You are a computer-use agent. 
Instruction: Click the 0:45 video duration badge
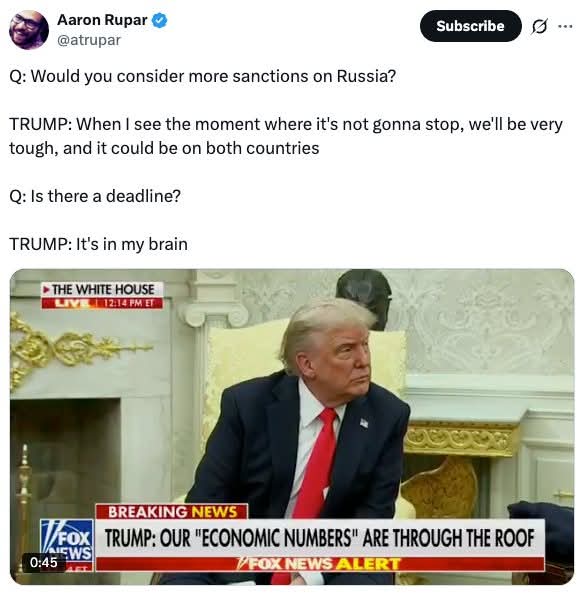(x=44, y=562)
